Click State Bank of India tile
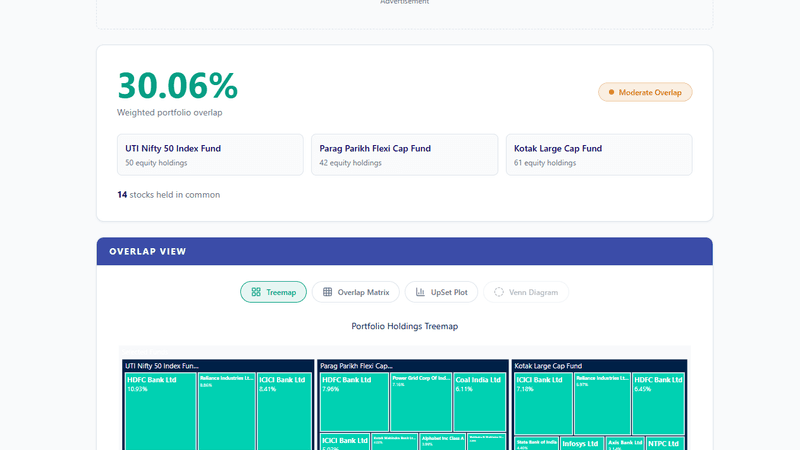800x450 pixels. coord(537,443)
